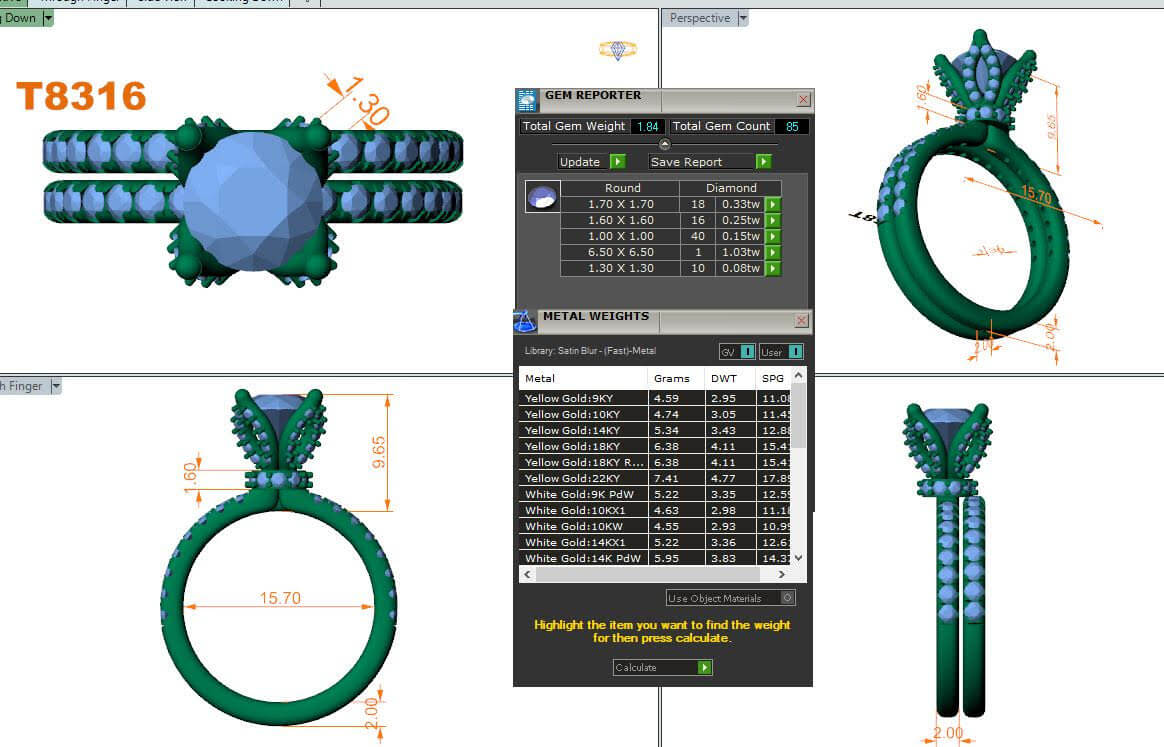Click metal list scroll up arrow
Screen dimensions: 1164x747
(x=799, y=375)
